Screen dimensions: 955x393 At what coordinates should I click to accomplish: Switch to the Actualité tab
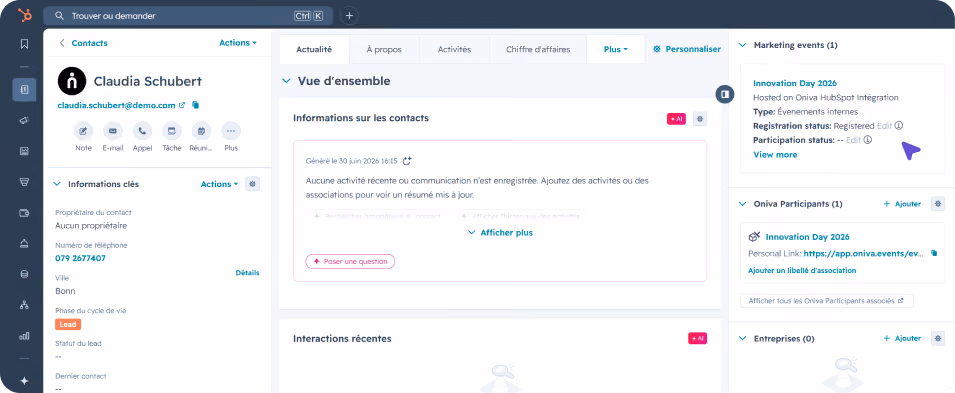click(314, 49)
